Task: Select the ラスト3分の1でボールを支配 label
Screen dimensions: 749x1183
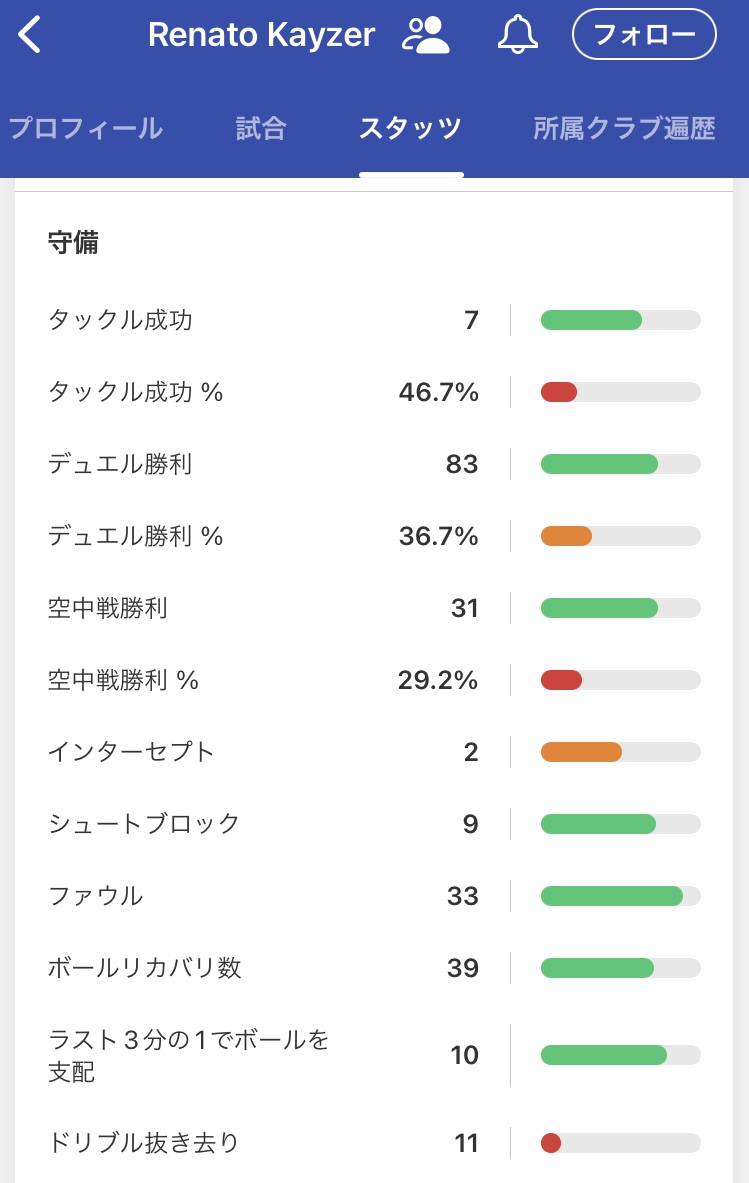Action: (188, 1055)
